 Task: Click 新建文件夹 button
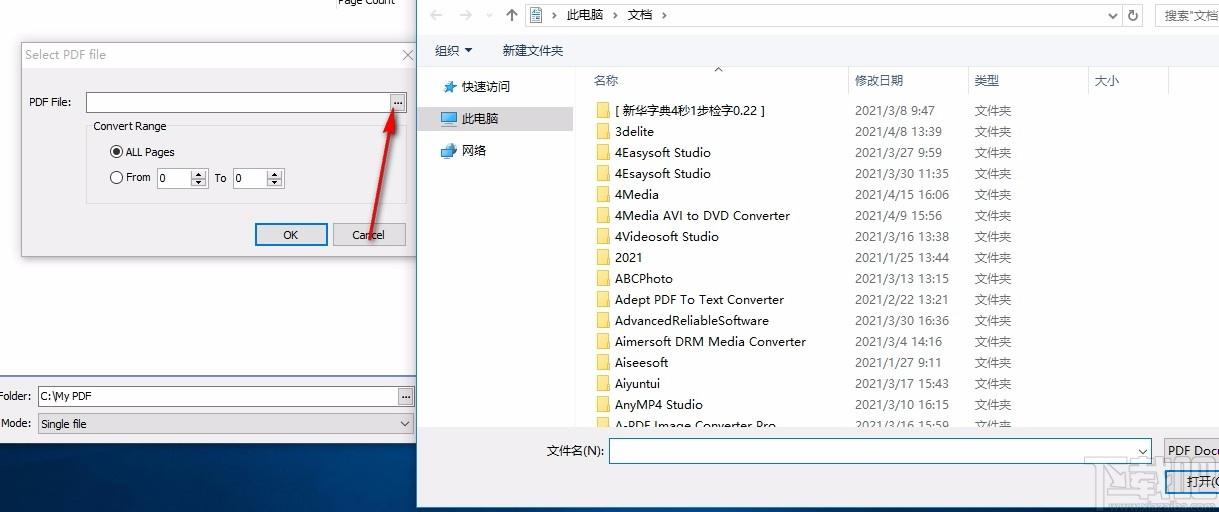pyautogui.click(x=533, y=50)
